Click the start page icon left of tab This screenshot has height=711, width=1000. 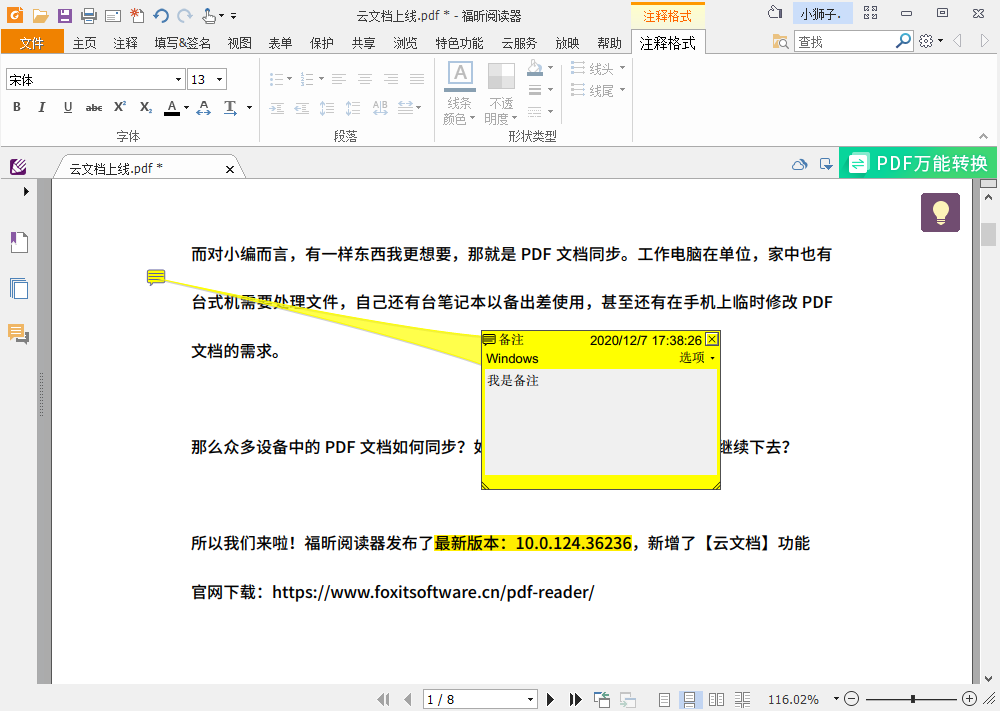pos(18,167)
